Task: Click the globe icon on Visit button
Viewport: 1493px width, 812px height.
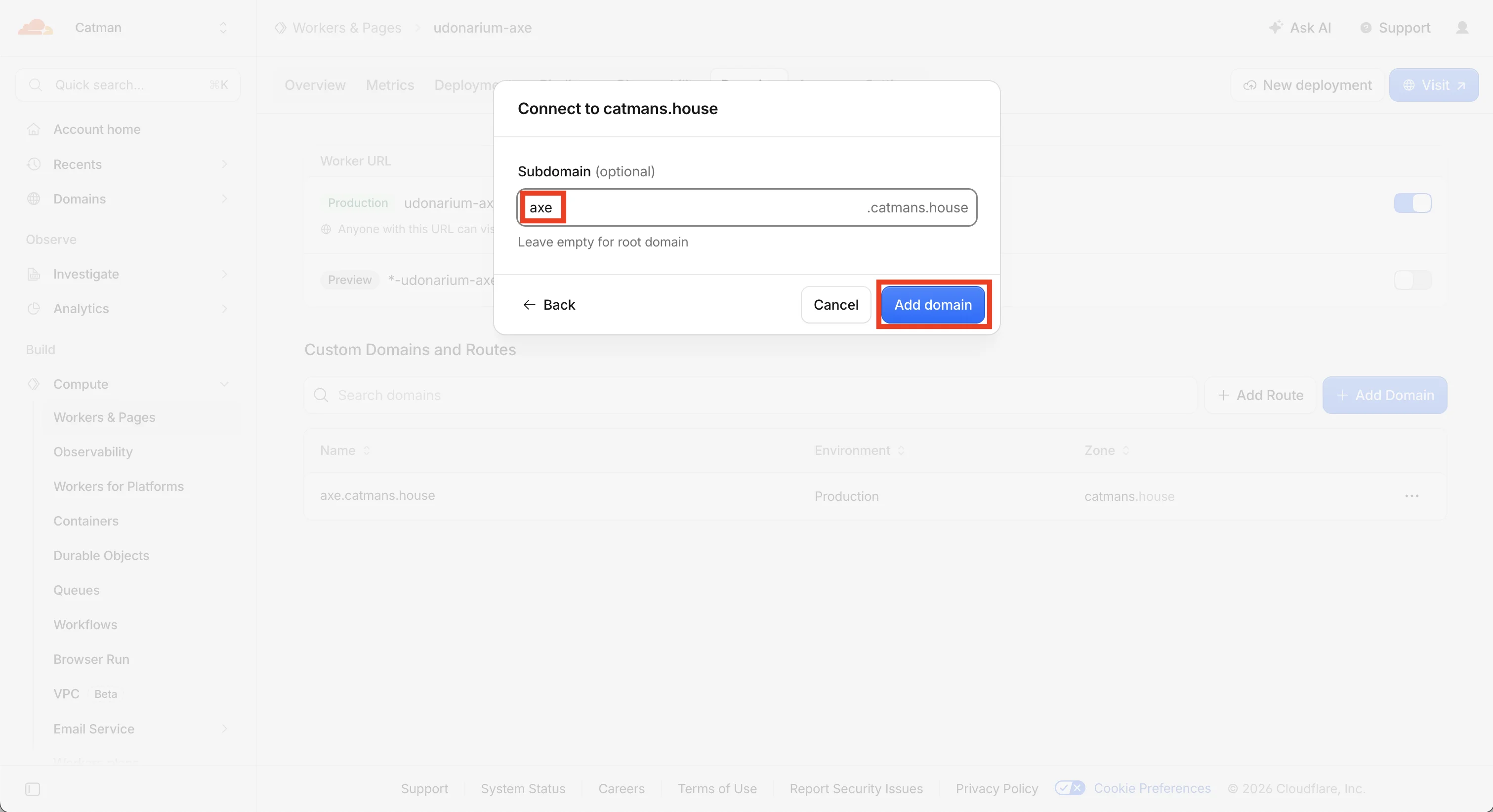Action: click(1409, 85)
